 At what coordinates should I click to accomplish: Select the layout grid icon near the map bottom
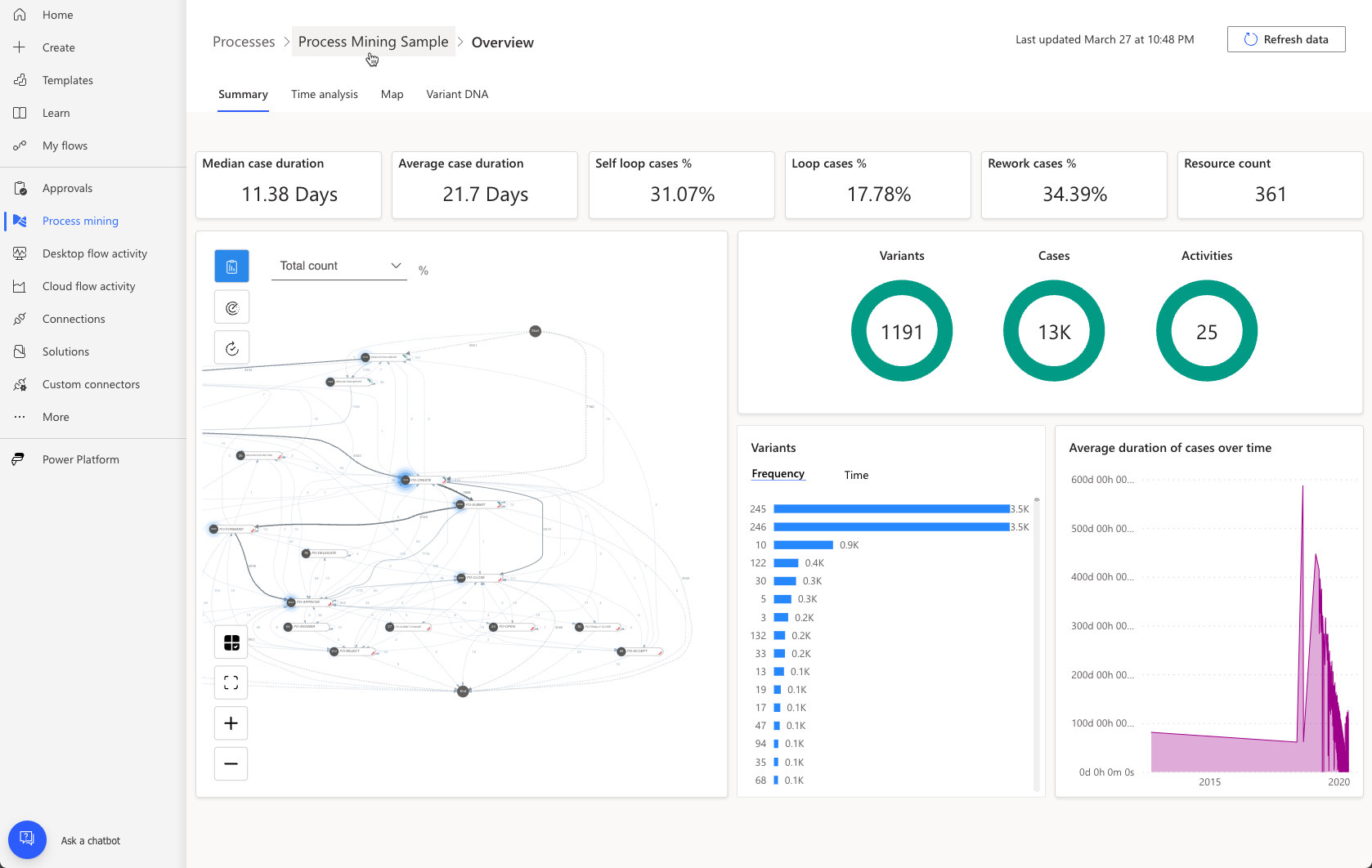[231, 642]
